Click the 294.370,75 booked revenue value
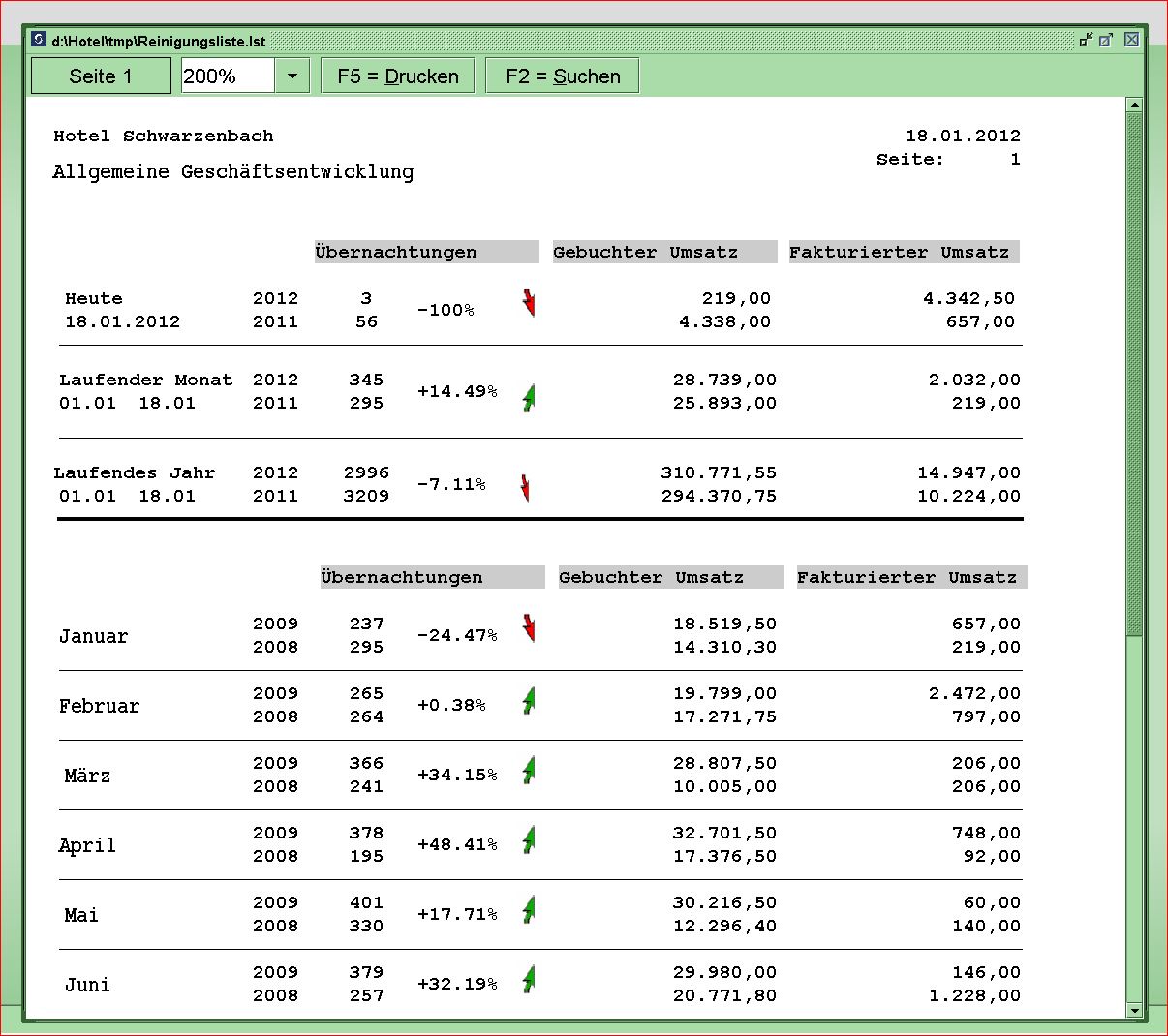The height and width of the screenshot is (1036, 1168). 719,496
